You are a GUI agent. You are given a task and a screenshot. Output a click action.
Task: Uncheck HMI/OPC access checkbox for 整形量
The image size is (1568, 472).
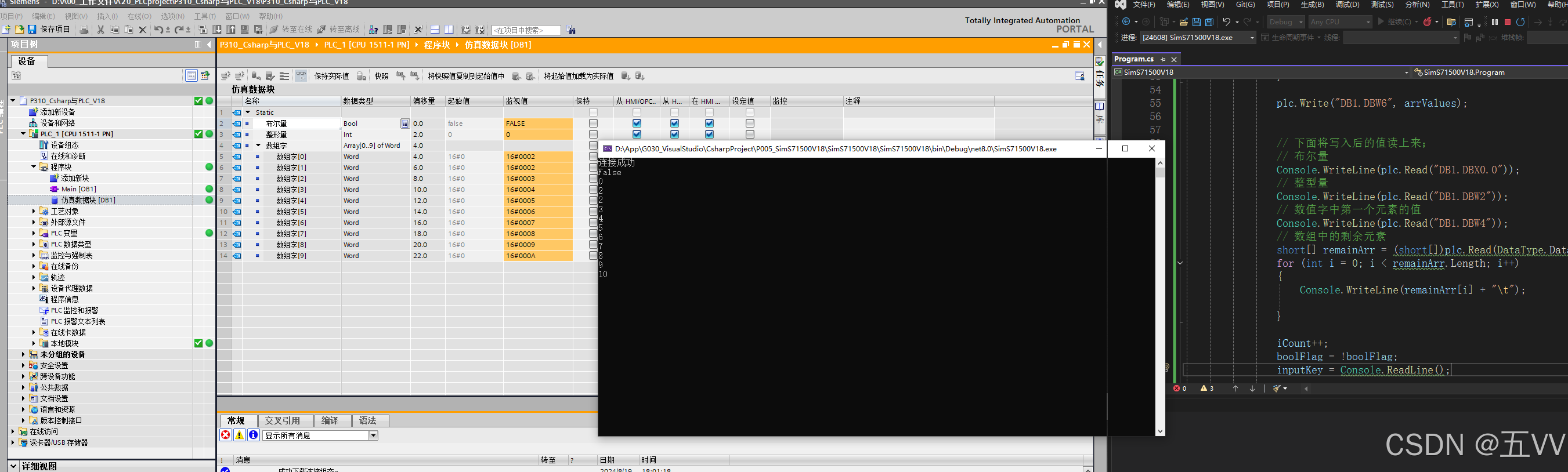pyautogui.click(x=637, y=135)
